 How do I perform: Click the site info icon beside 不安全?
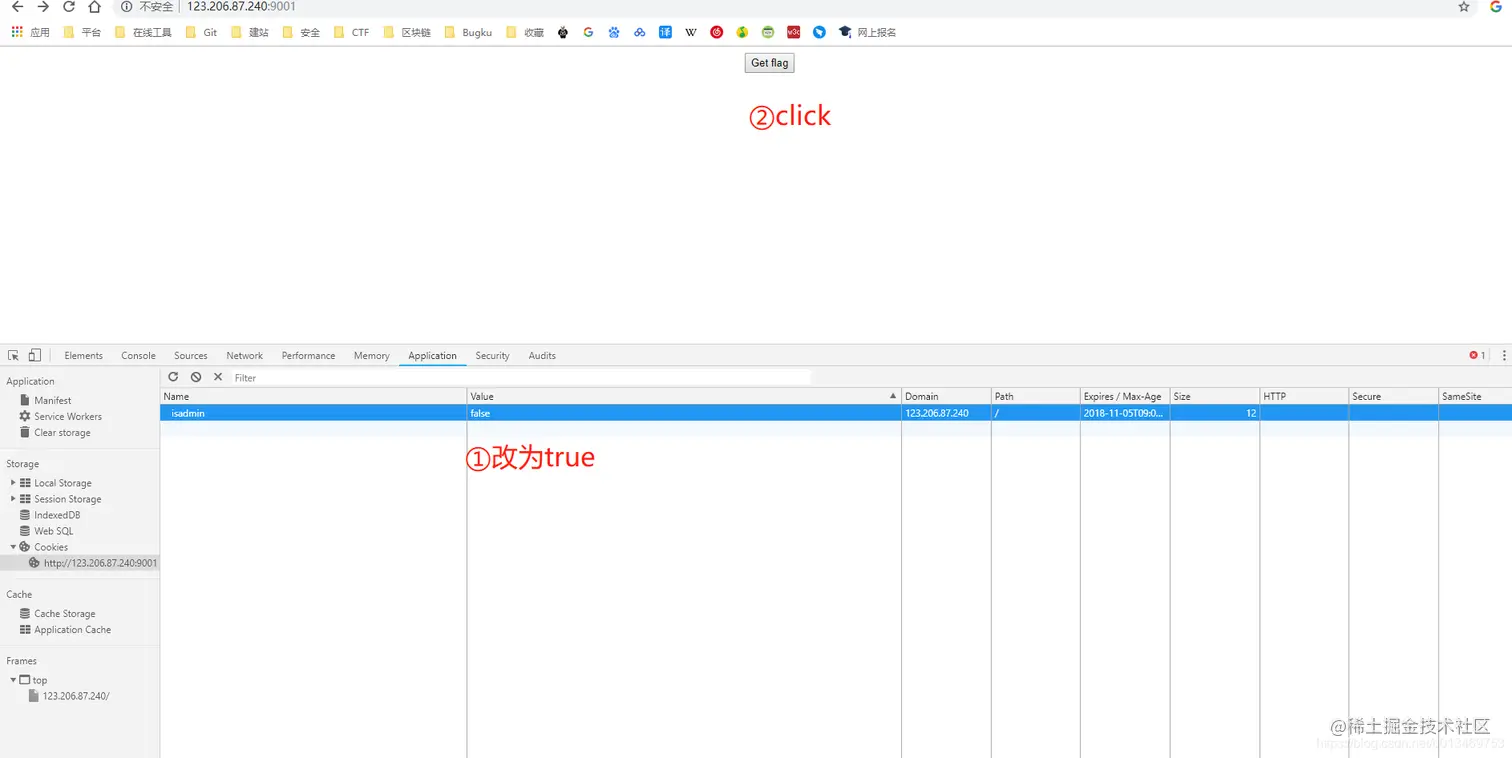[x=127, y=6]
